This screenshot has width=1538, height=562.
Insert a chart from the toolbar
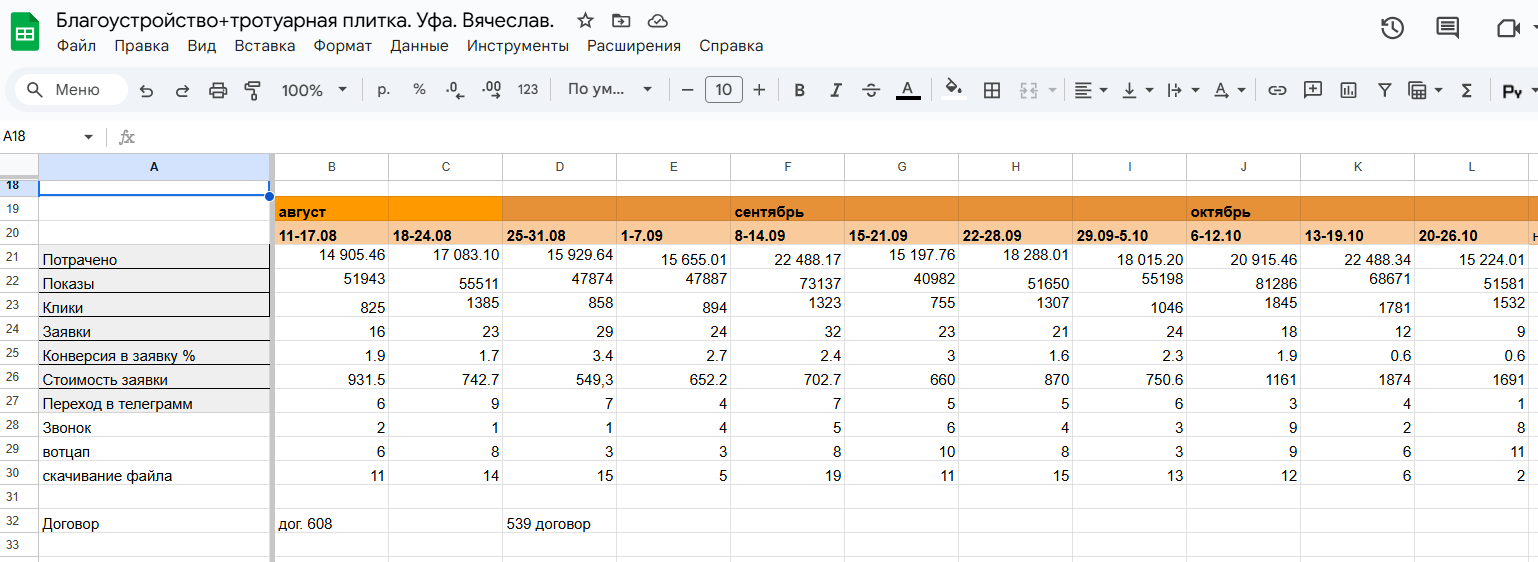tap(1348, 90)
